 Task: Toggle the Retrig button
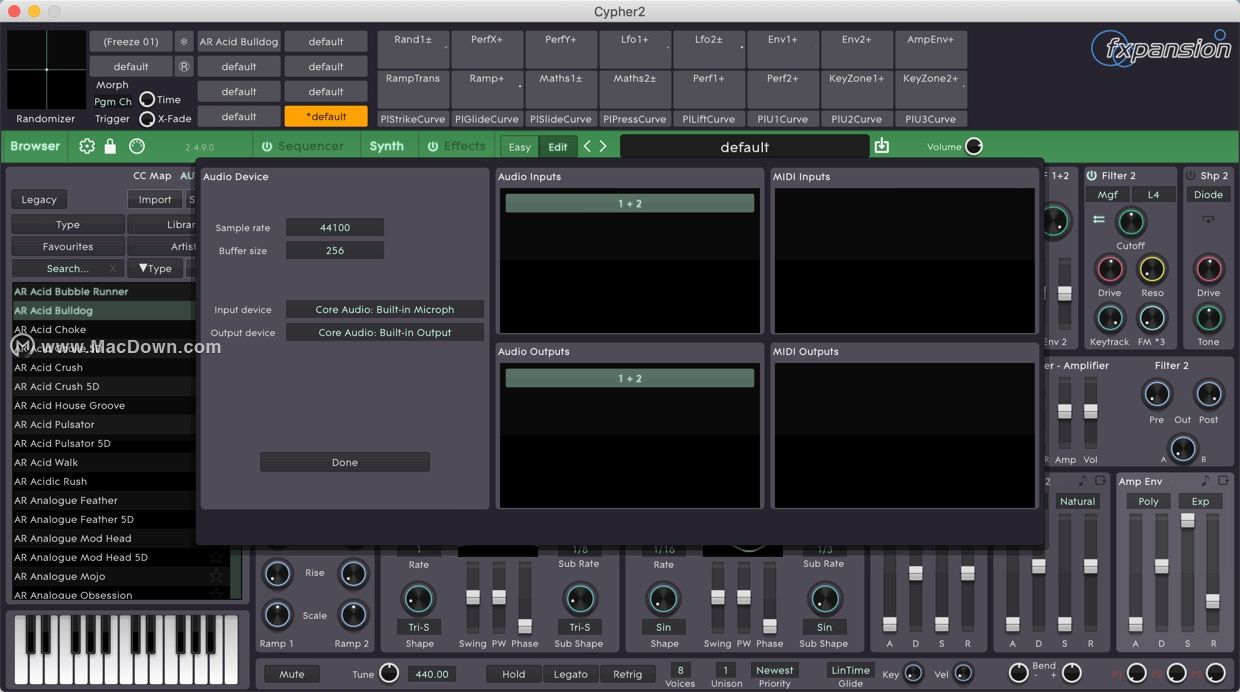tap(627, 674)
